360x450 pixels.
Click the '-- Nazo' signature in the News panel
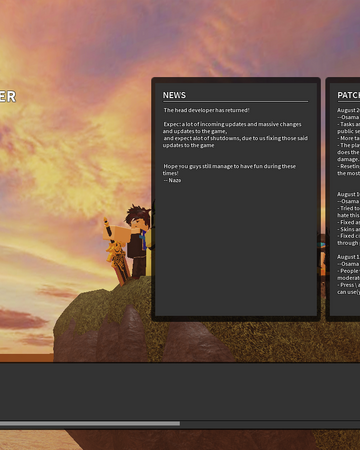click(172, 180)
